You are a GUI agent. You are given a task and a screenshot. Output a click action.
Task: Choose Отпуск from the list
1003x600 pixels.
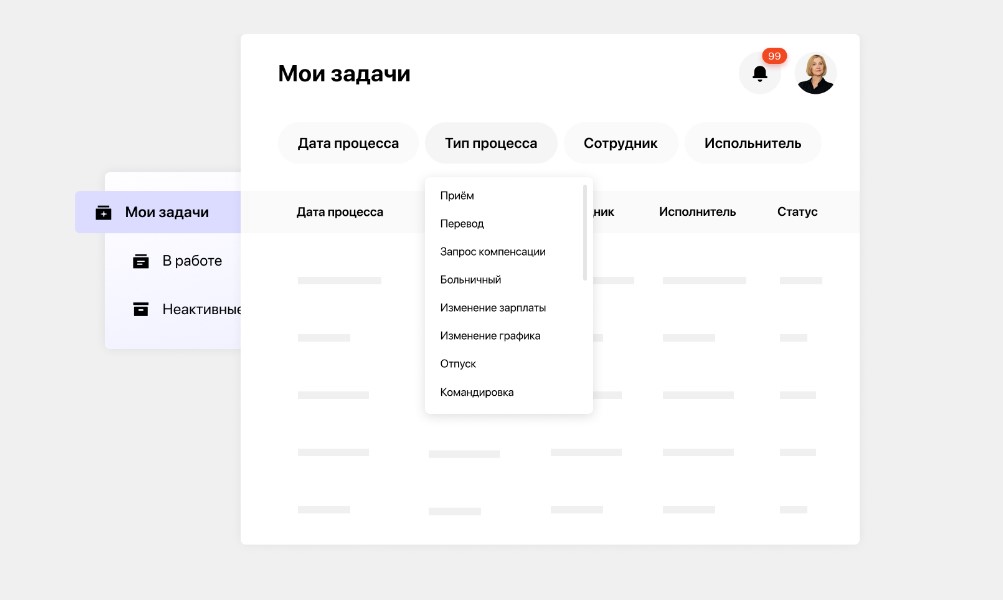458,364
